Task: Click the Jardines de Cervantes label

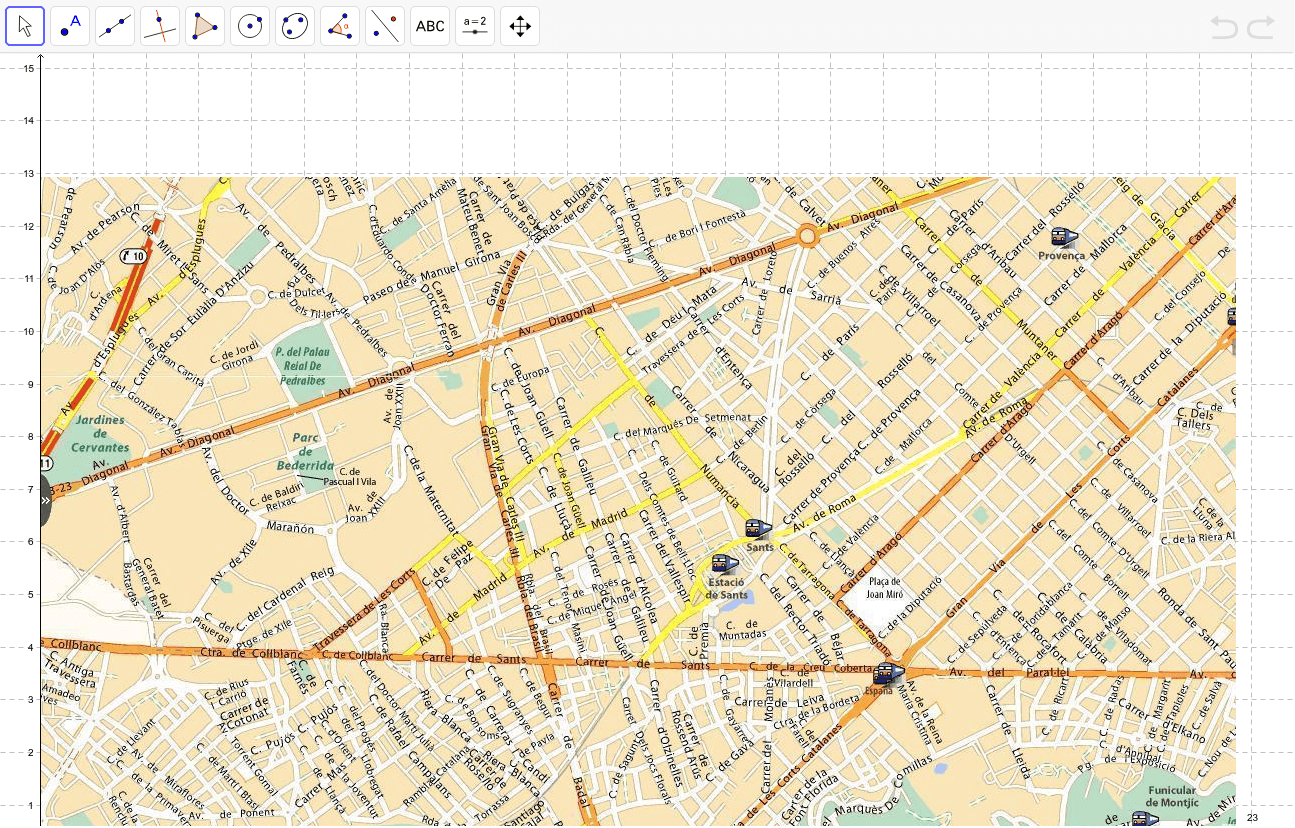Action: point(100,434)
